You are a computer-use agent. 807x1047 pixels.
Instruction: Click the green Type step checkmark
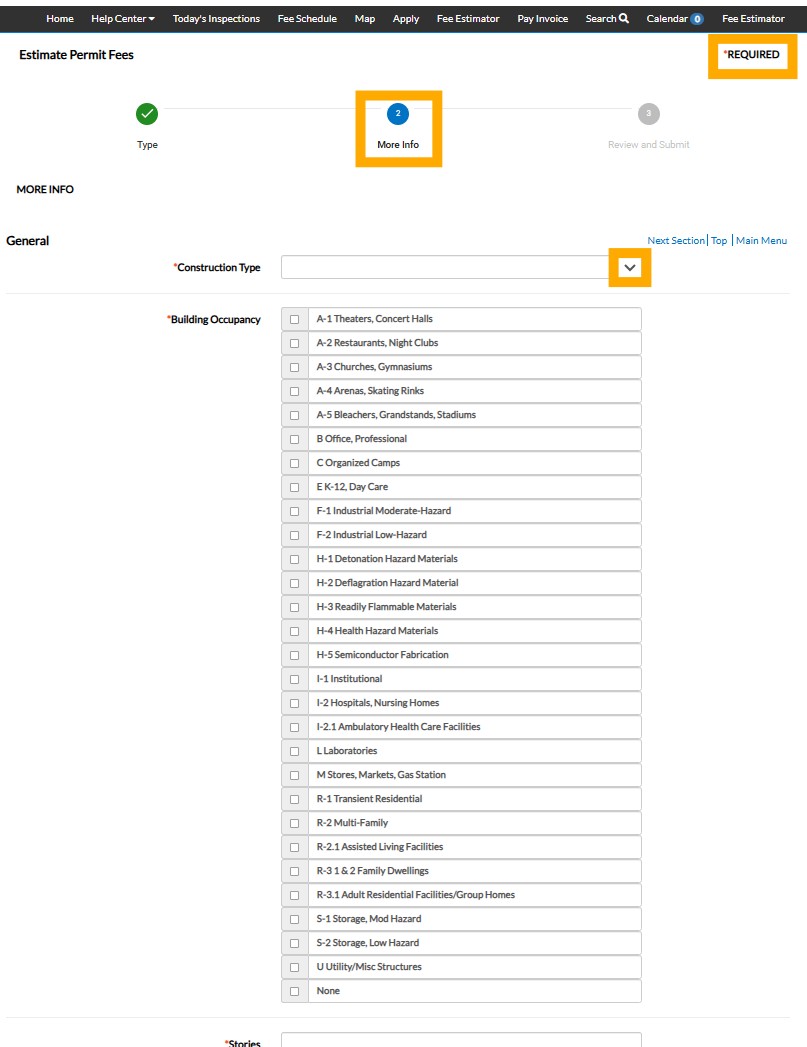(147, 114)
